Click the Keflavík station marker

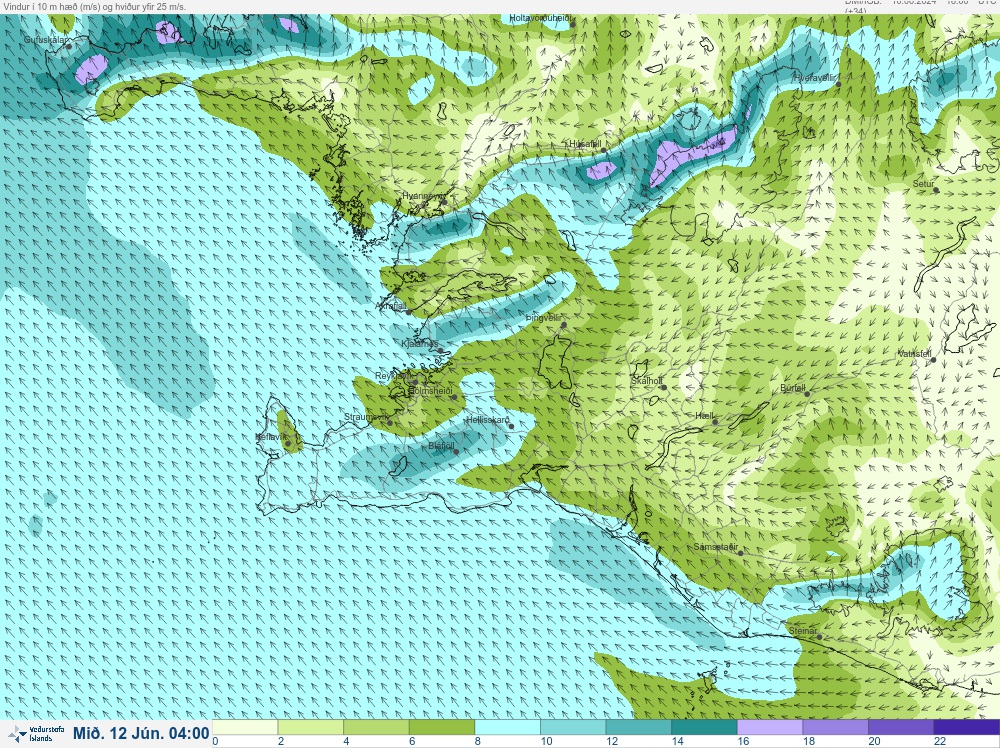tap(288, 444)
